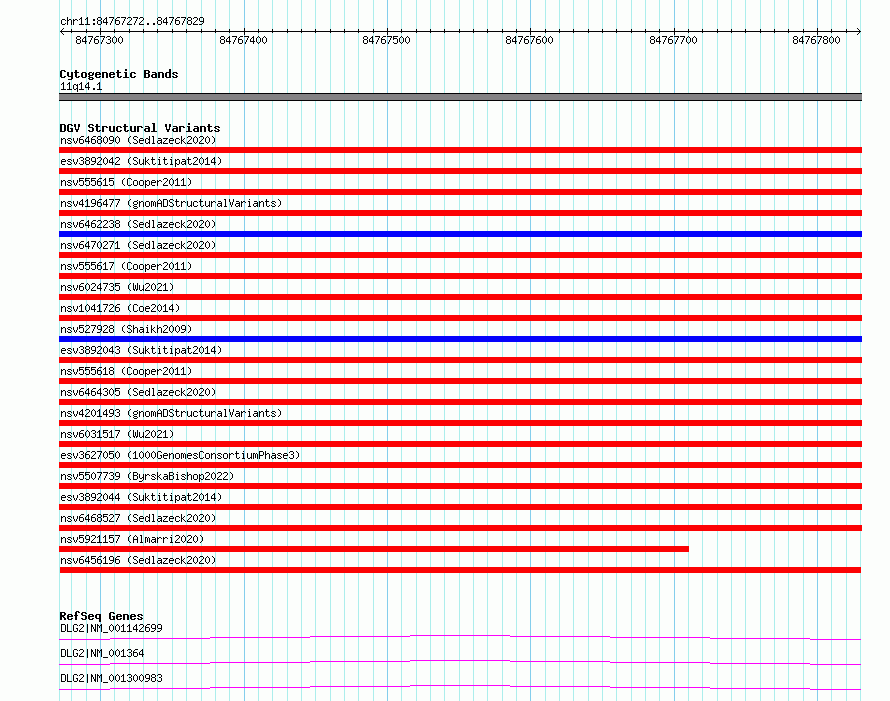Click the RefSeq Genes track title

point(101,616)
